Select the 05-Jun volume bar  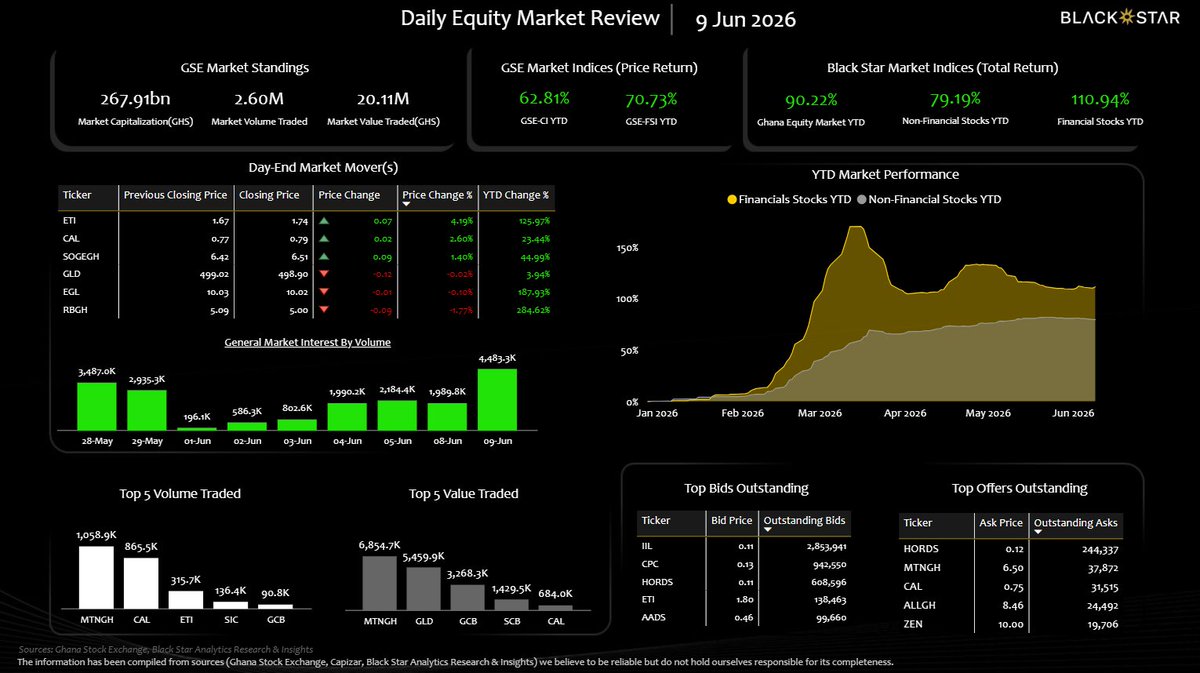pos(397,415)
